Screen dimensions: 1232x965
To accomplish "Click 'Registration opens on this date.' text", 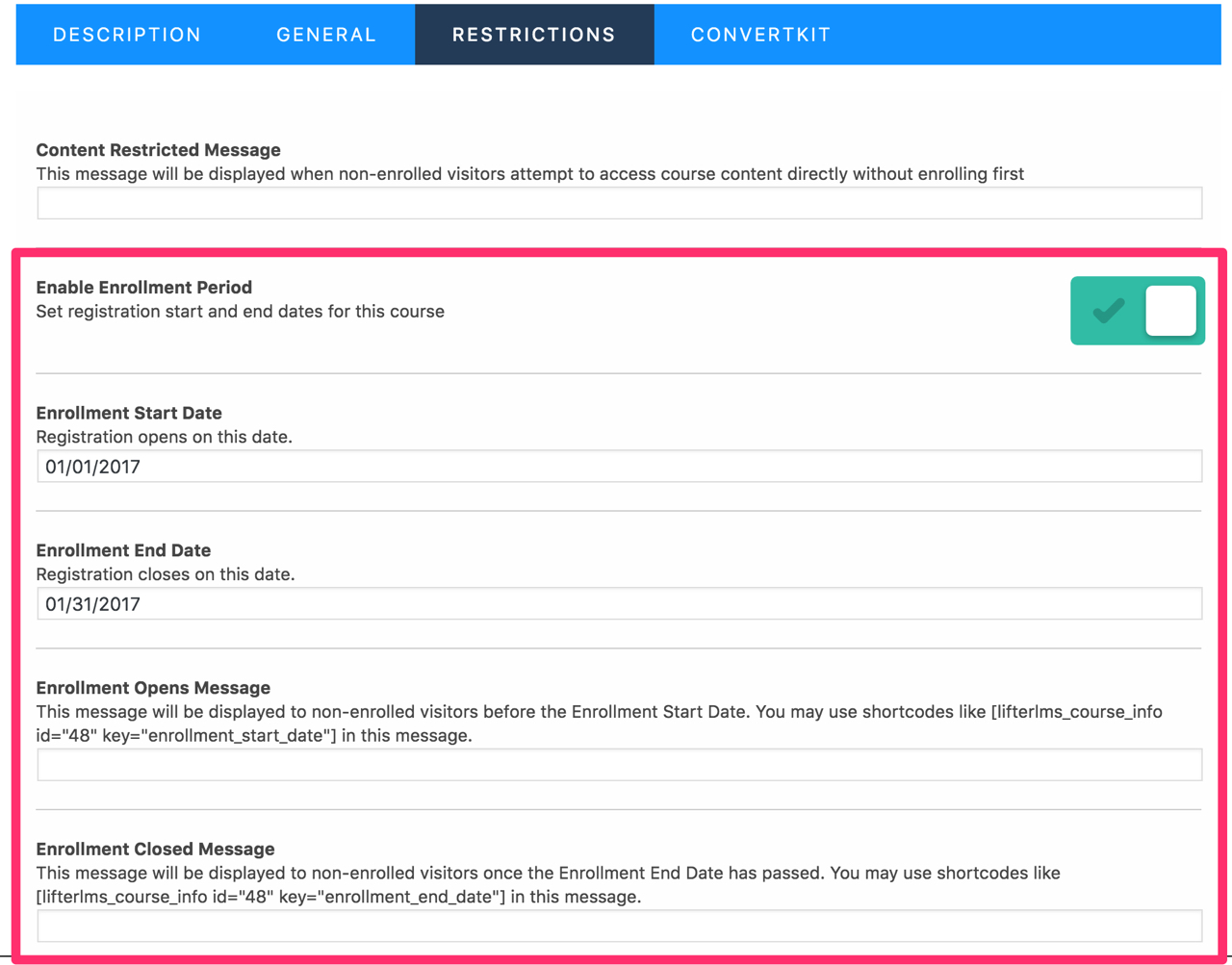I will (x=165, y=437).
